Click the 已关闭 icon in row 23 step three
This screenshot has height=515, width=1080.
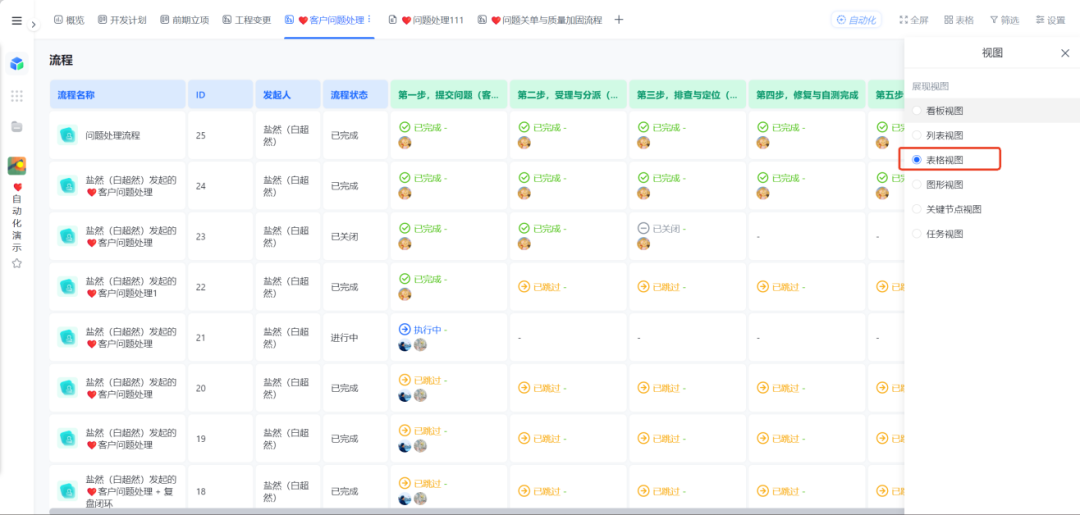pos(643,229)
